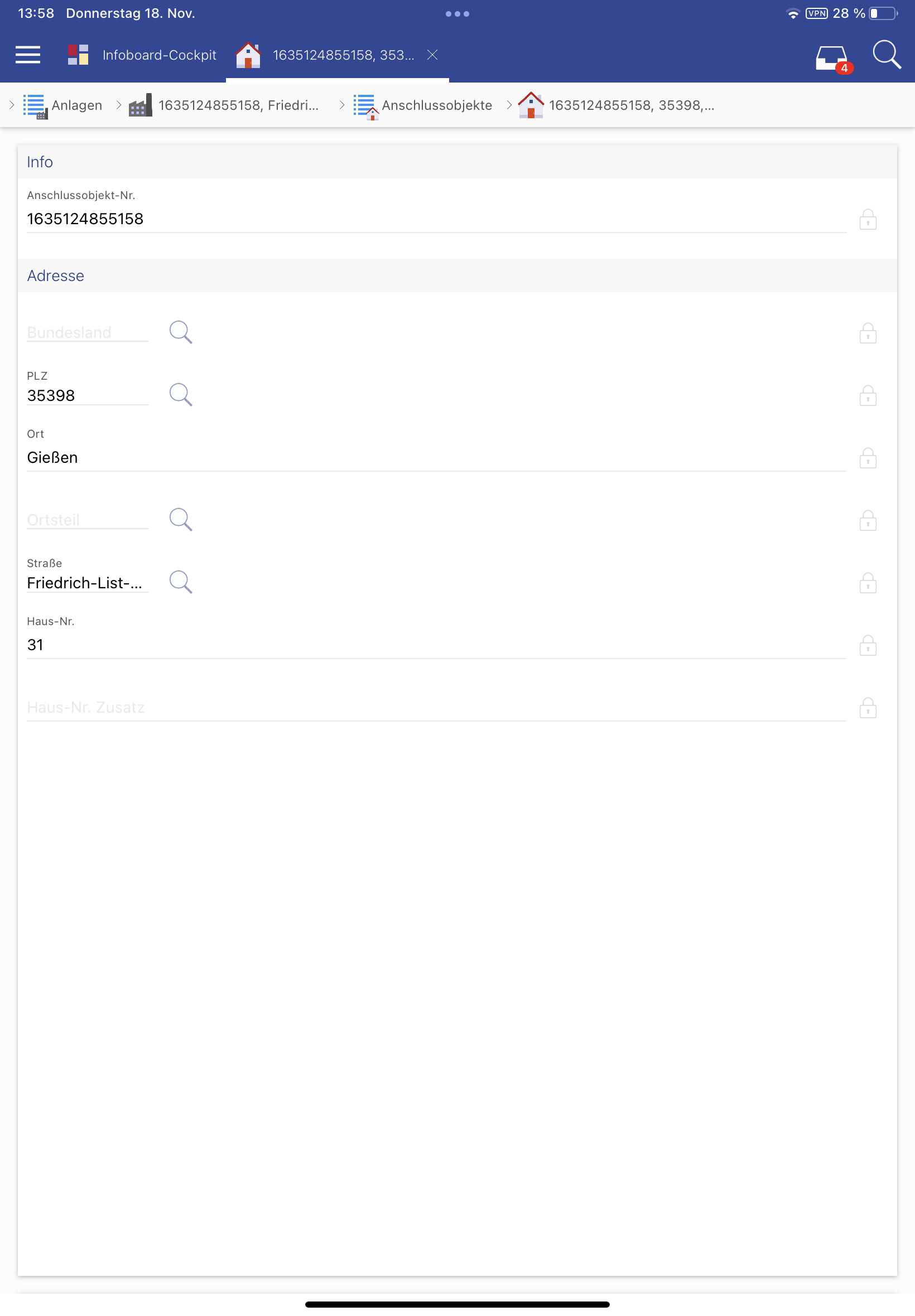The image size is (915, 1316).
Task: Toggle the lock beside Haus-Nr. Zusatz field
Action: (868, 708)
